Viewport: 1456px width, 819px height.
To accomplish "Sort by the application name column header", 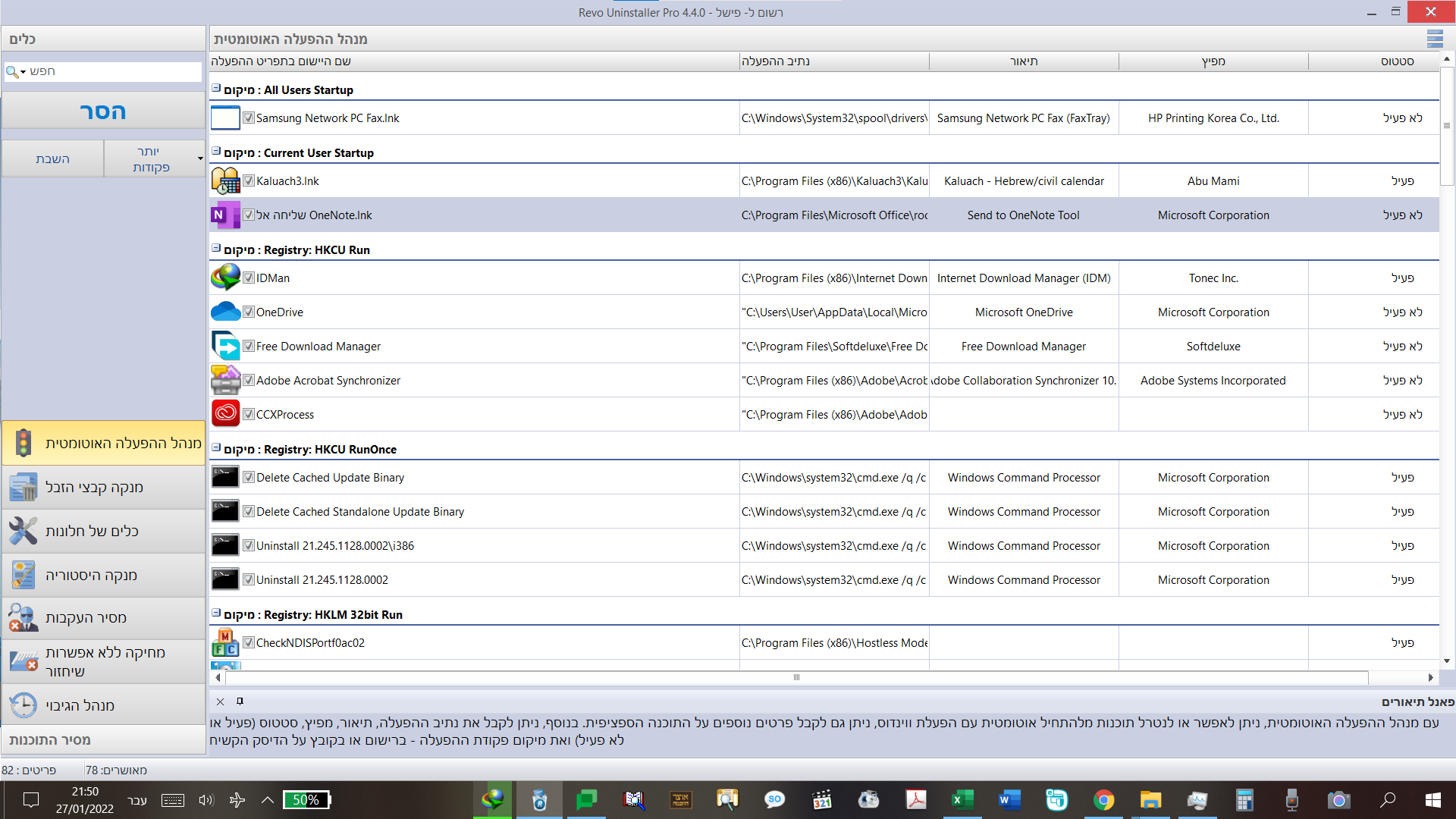I will (474, 61).
